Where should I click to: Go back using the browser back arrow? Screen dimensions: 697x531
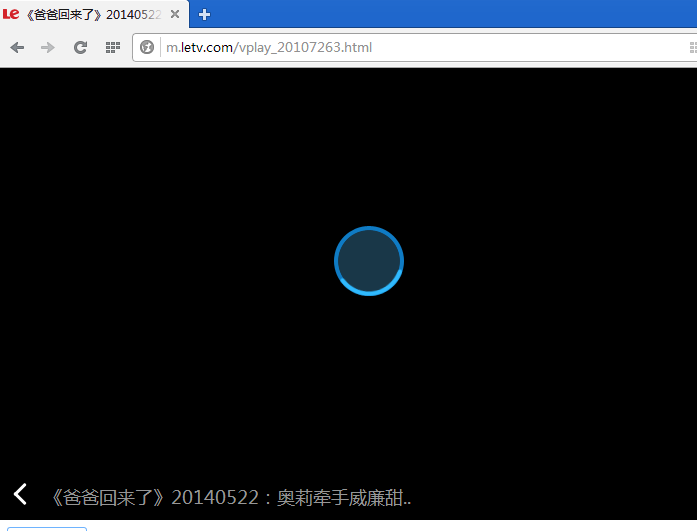(17, 48)
